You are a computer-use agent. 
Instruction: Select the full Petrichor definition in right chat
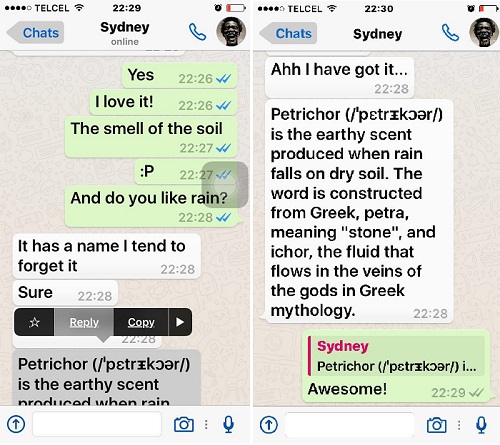pos(359,211)
